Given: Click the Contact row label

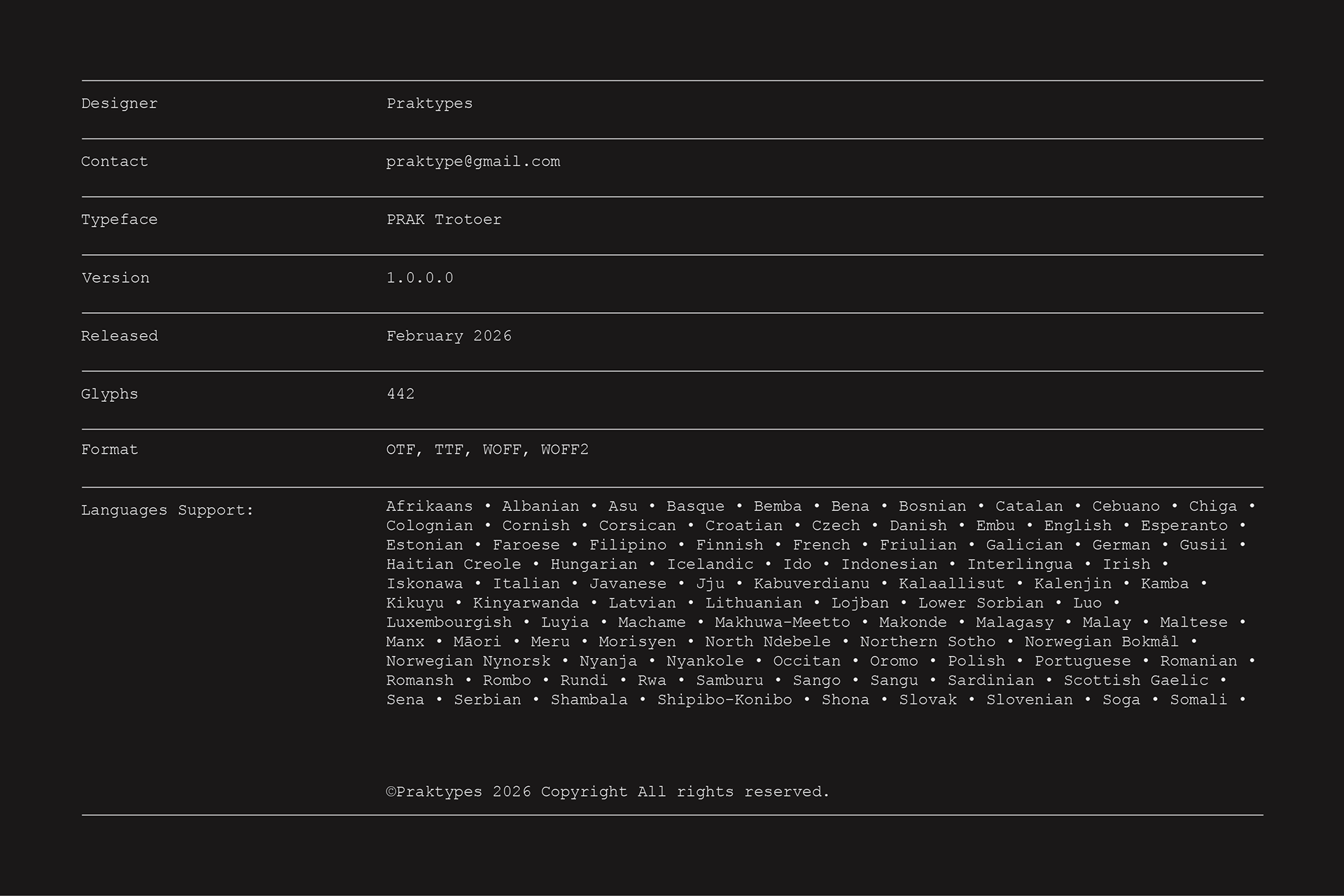Looking at the screenshot, I should (x=114, y=162).
